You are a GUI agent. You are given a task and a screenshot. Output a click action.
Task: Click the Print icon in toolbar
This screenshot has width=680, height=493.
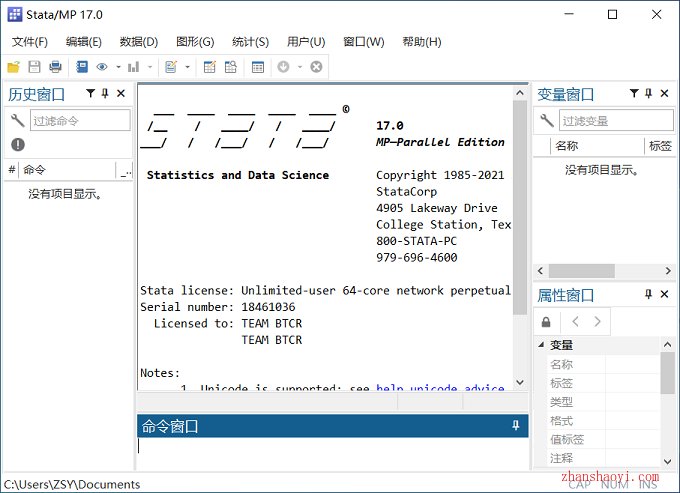pos(55,67)
